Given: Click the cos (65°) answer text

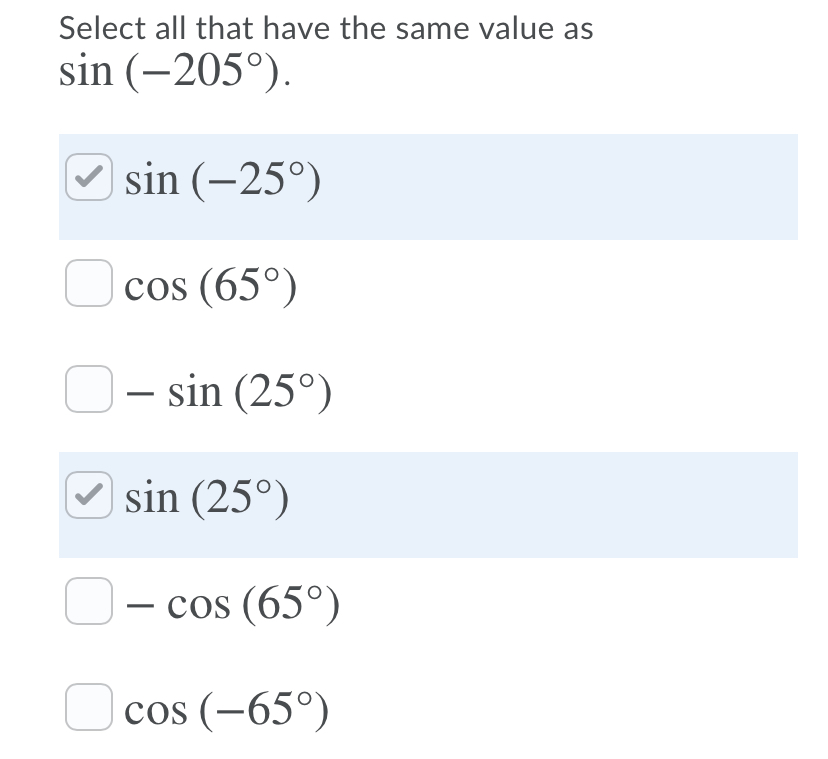Looking at the screenshot, I should pyautogui.click(x=210, y=285).
